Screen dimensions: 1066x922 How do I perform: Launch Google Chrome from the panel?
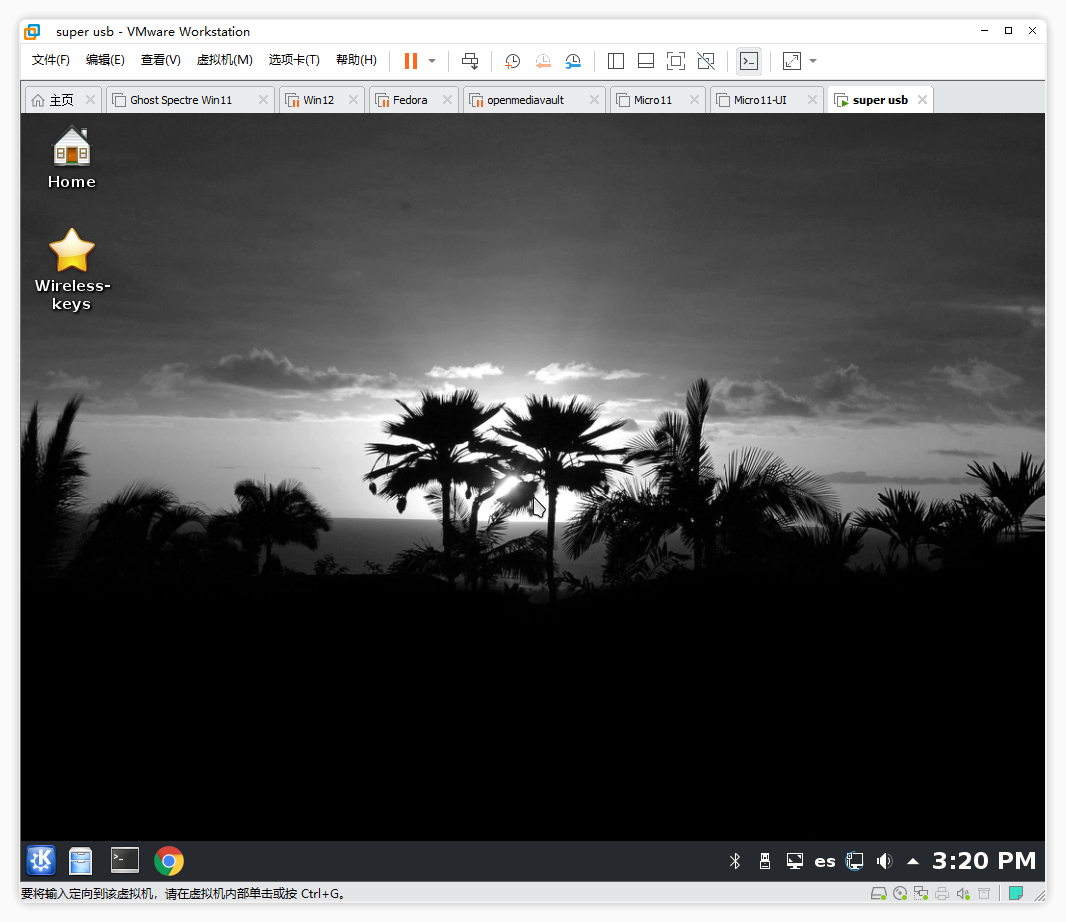tap(169, 860)
